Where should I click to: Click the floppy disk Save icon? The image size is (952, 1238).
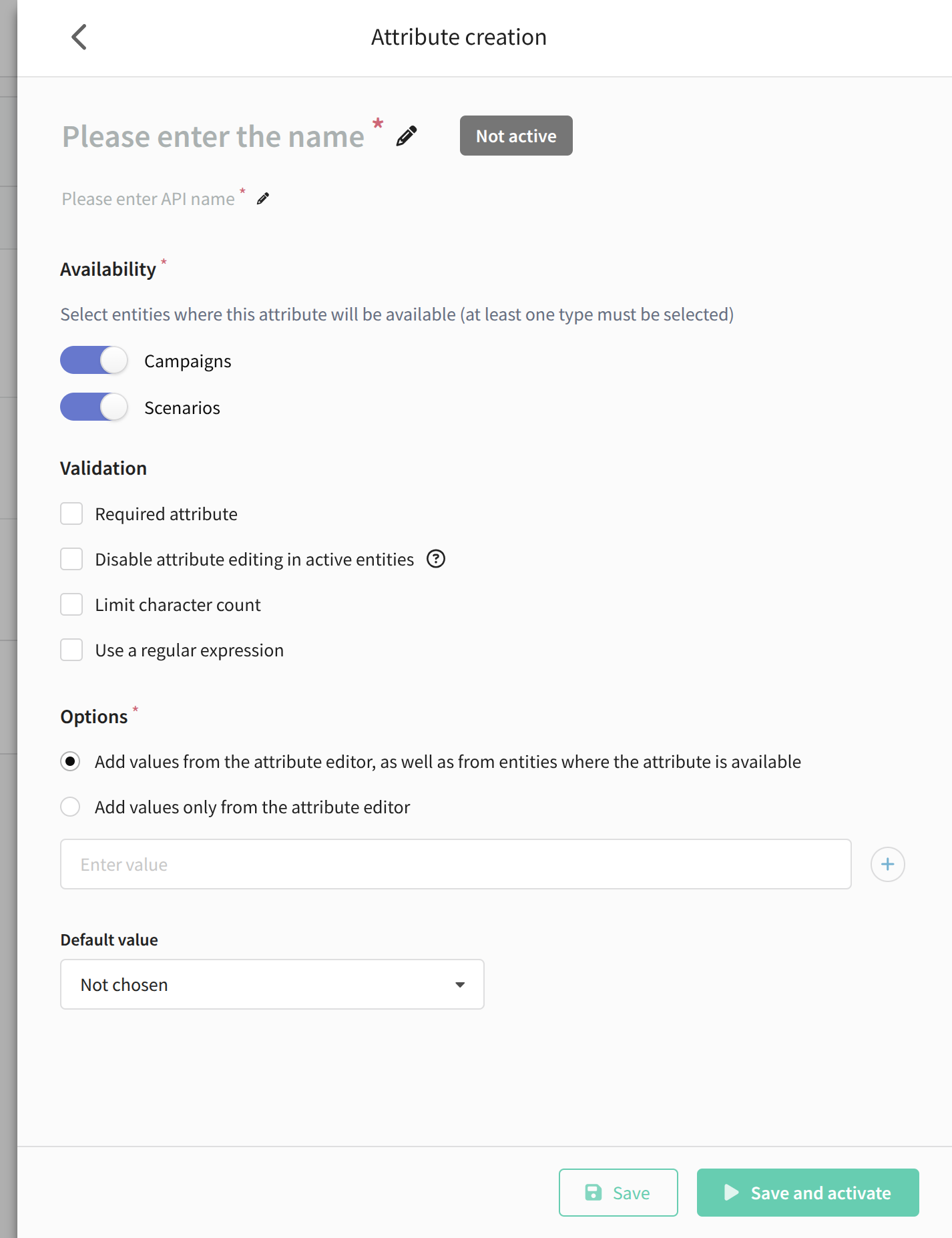(593, 1193)
